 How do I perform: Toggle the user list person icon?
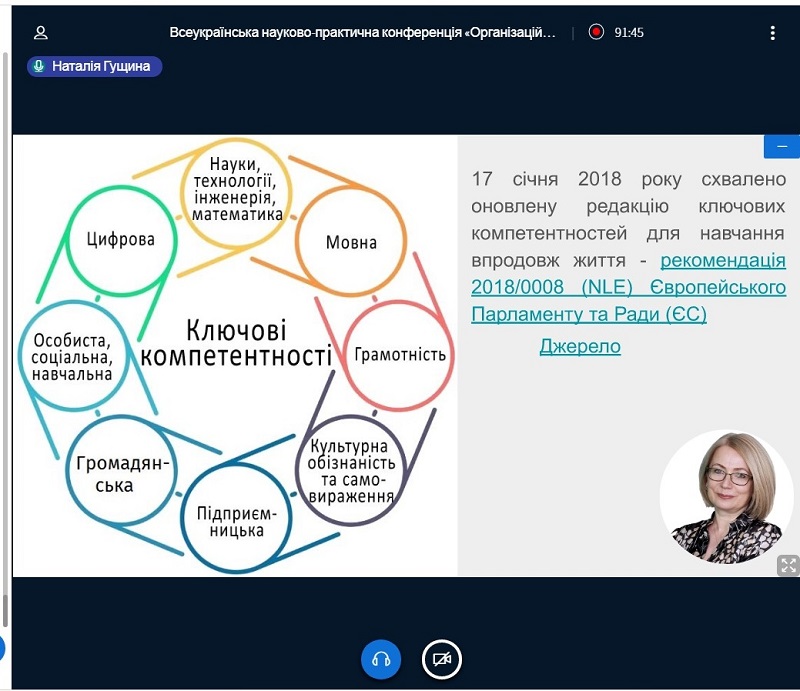[41, 32]
